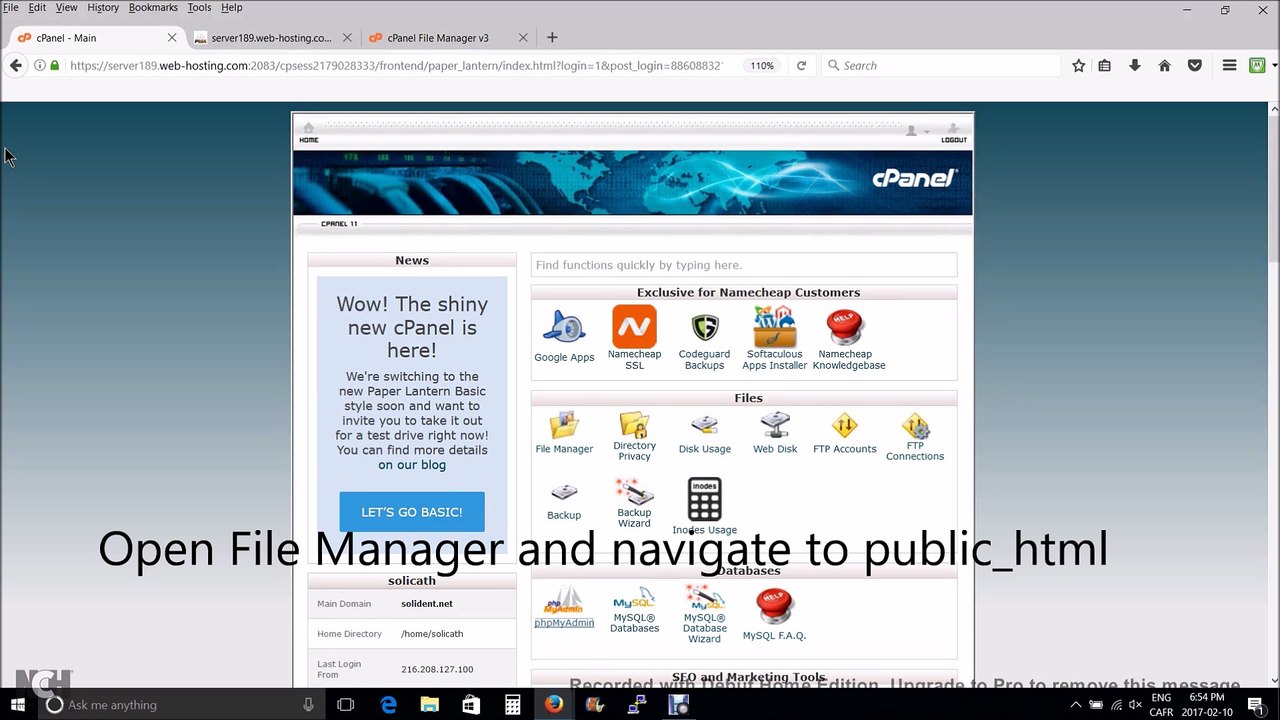Click the 110% zoom indicator

click(762, 65)
